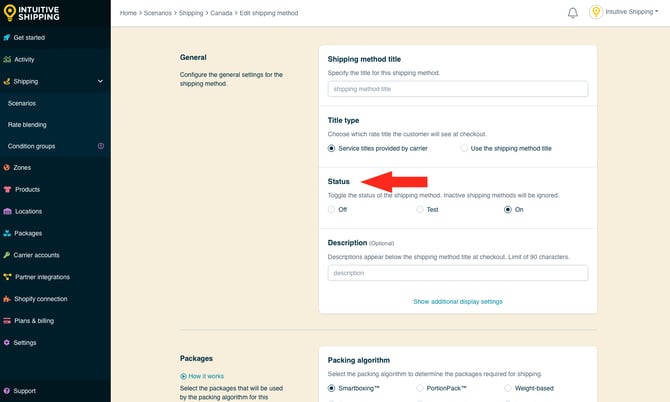Click the Carrier accounts key icon

[6, 255]
